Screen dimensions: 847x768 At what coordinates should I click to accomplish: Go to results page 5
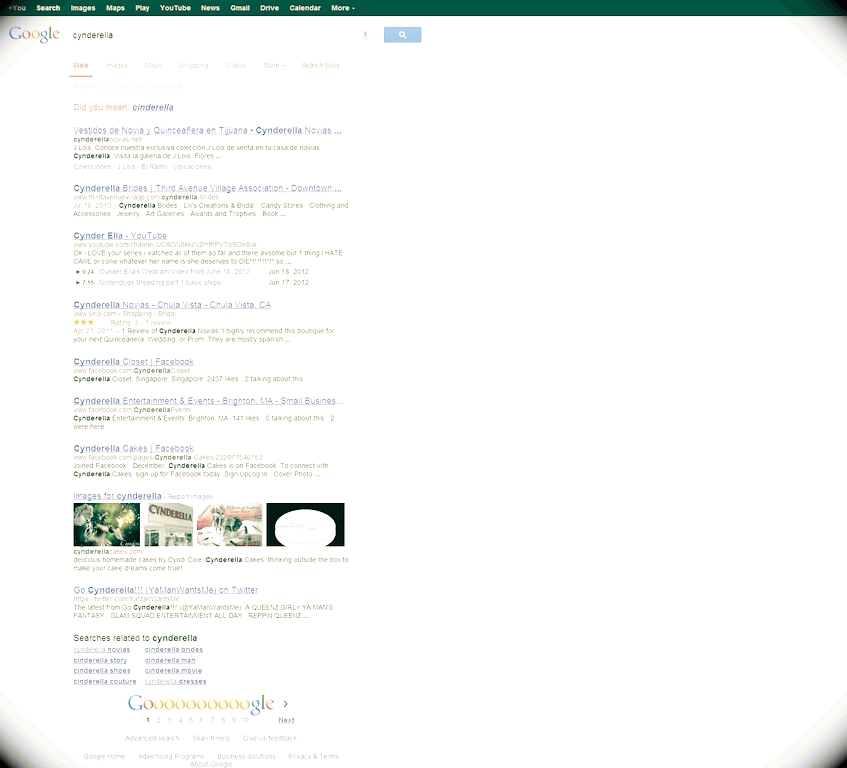[x=191, y=720]
